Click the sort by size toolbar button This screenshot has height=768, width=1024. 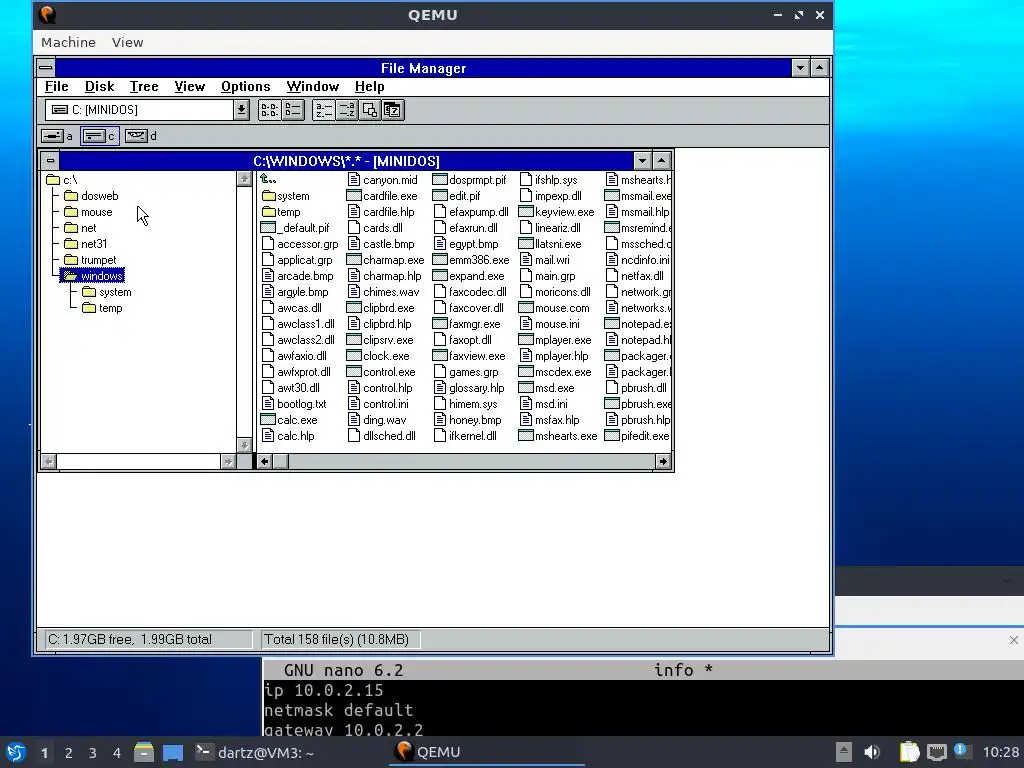pyautogui.click(x=370, y=110)
